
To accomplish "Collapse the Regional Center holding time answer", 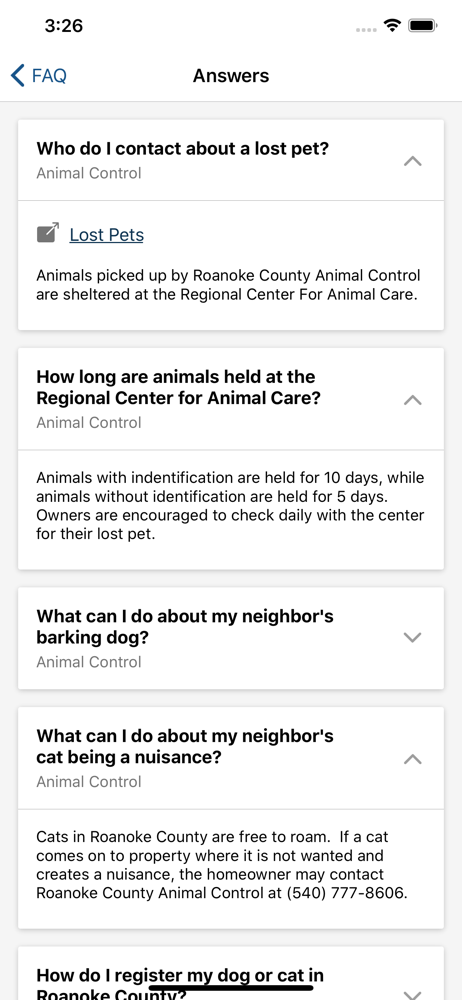I will 413,400.
